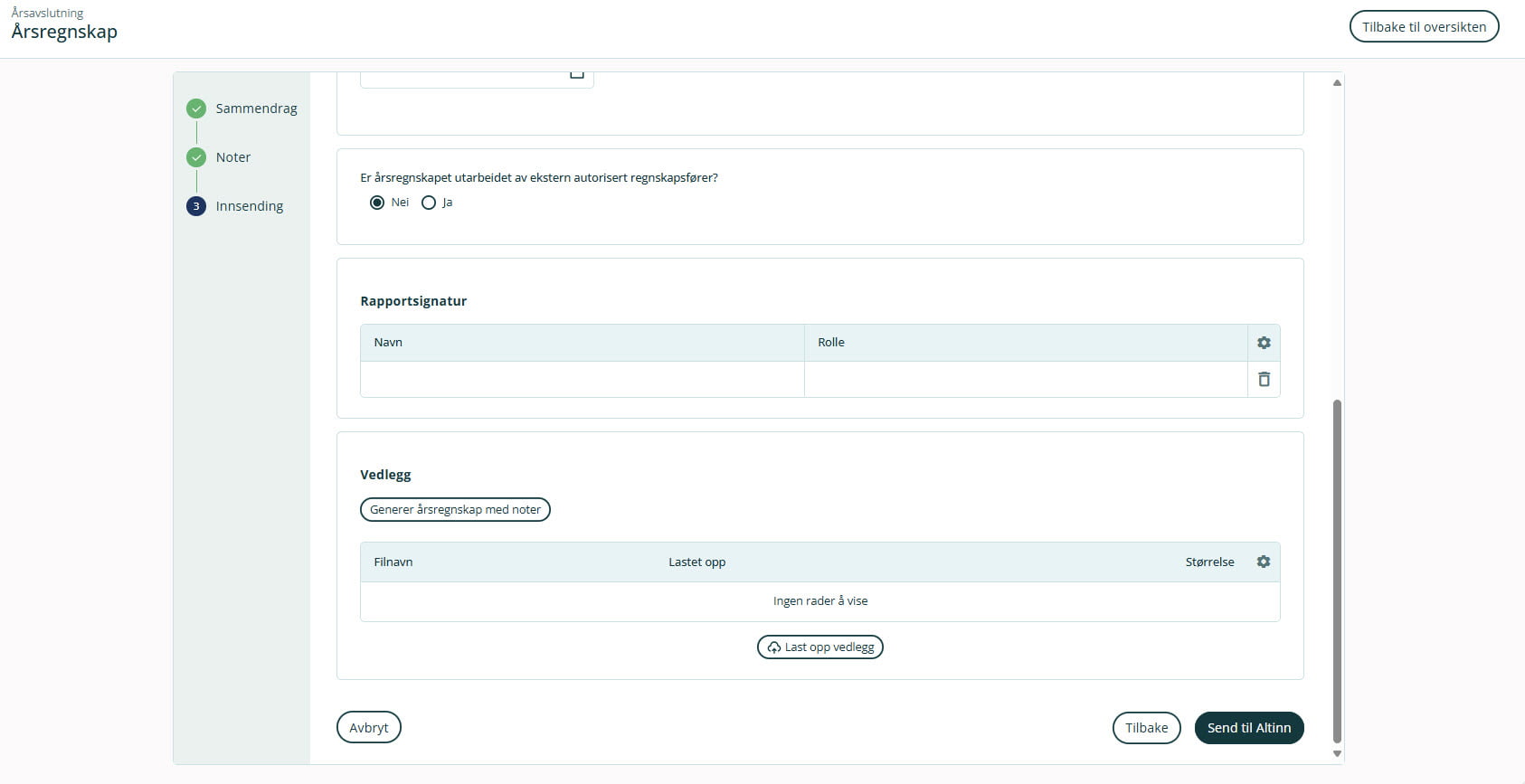
Task: Focus the empty Rolle cell in signature table
Action: coord(1025,380)
